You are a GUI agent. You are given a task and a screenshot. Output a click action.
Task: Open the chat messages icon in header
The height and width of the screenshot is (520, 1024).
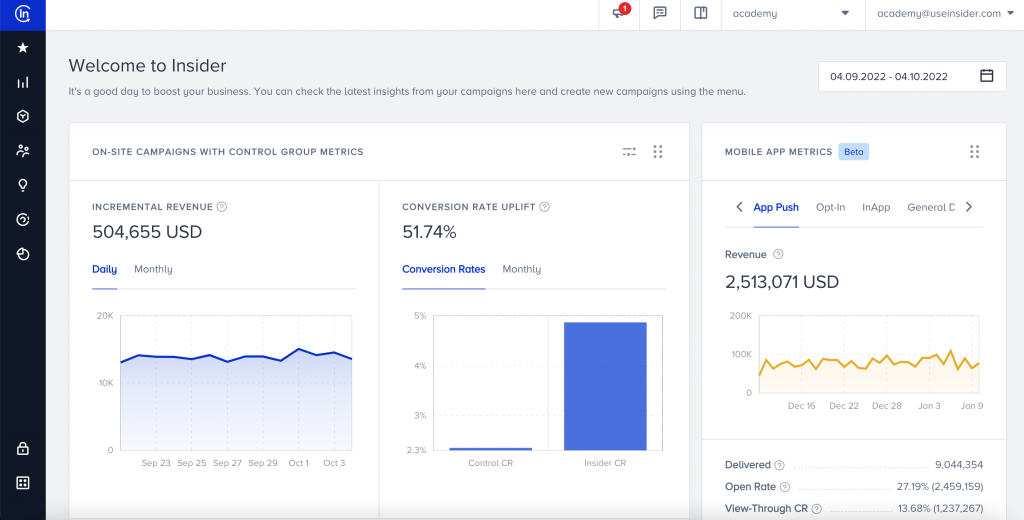coord(660,14)
